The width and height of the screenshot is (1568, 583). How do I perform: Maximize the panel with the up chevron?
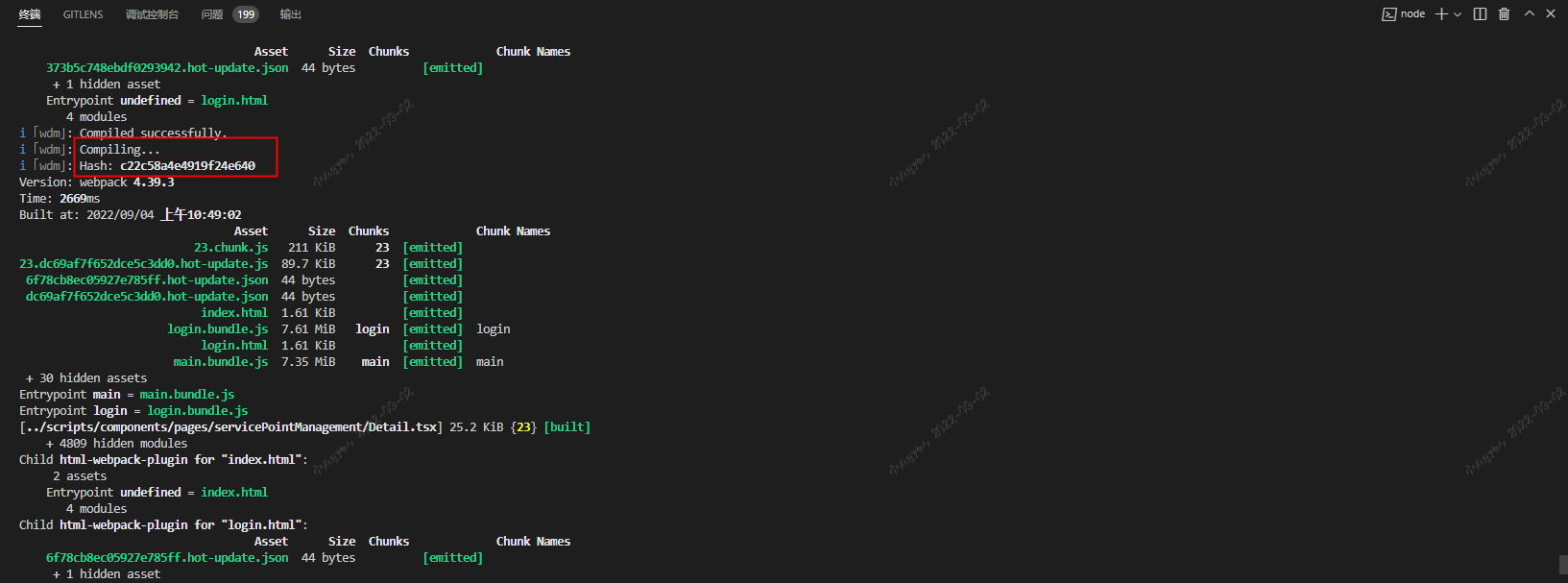click(1529, 14)
